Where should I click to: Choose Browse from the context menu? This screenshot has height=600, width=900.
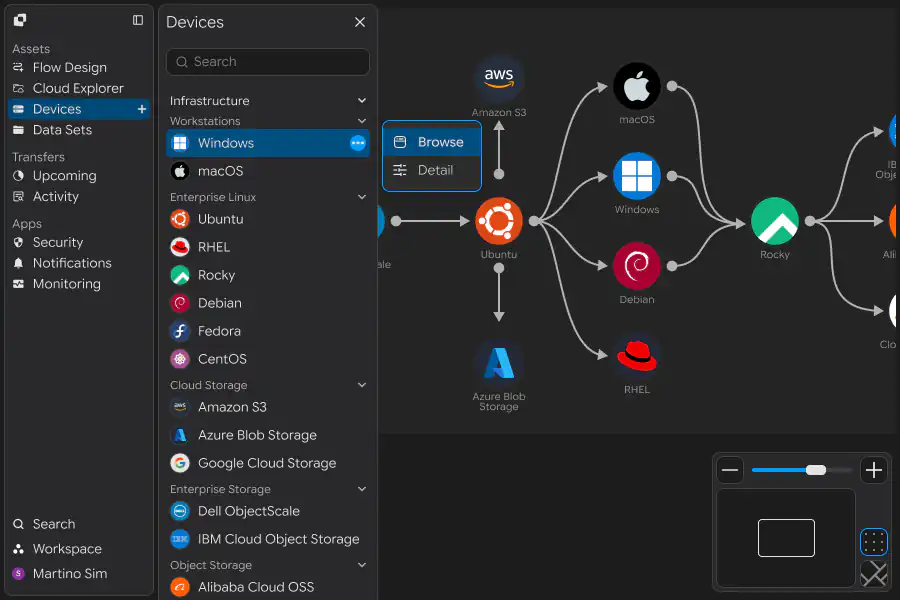(432, 142)
